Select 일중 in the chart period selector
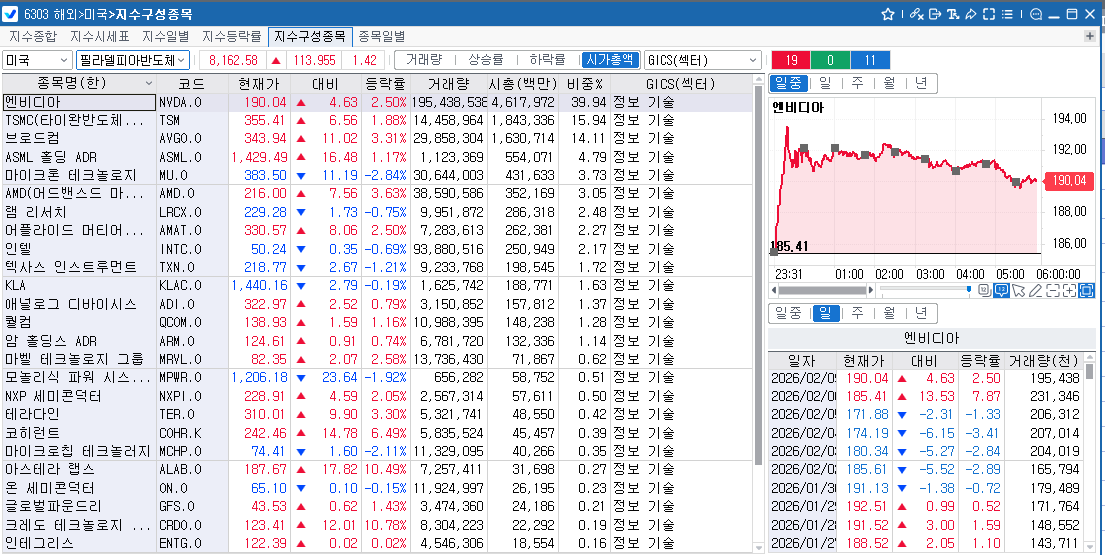This screenshot has height=555, width=1105. (x=788, y=83)
